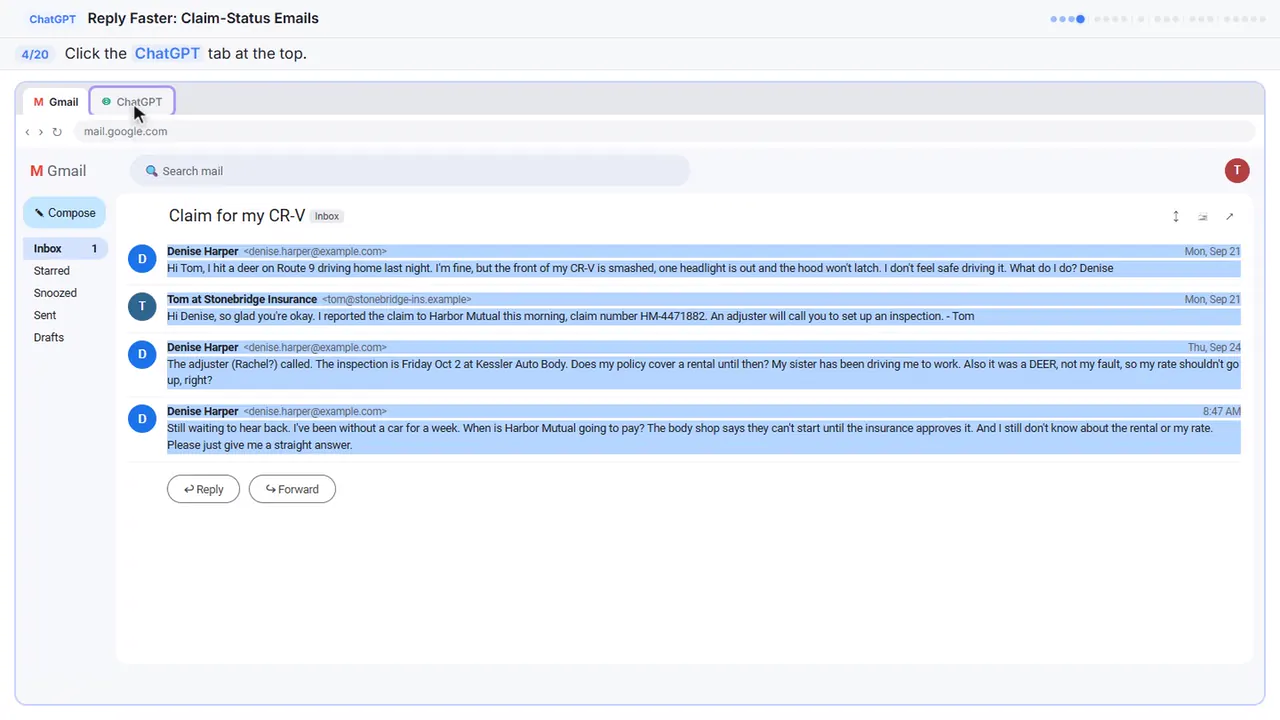Open the Starred folder
1280x720 pixels.
(52, 271)
